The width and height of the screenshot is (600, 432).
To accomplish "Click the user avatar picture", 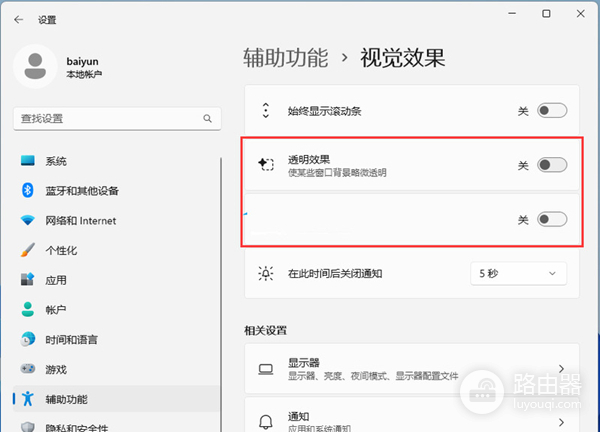I will [35, 66].
